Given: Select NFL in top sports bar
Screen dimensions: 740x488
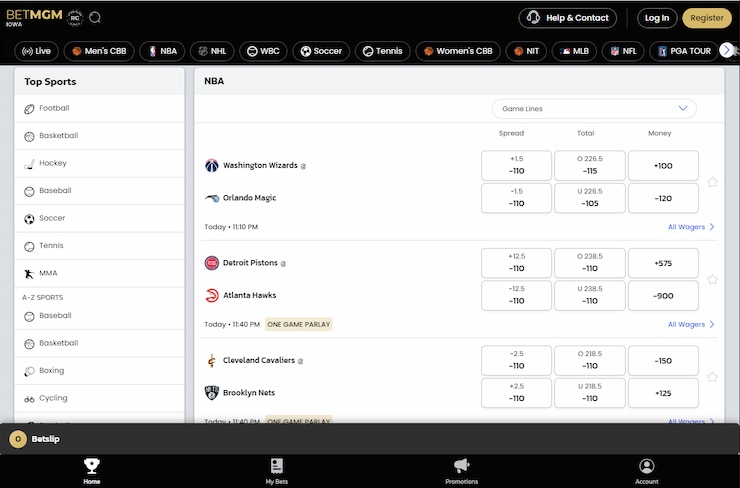Looking at the screenshot, I should click(623, 51).
